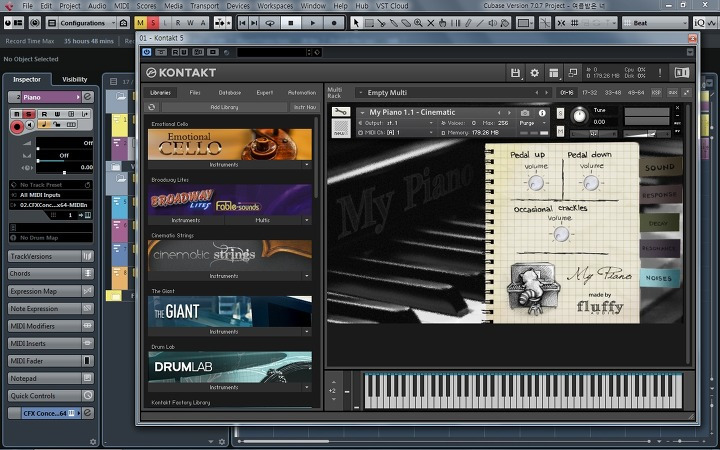Open Empty Multi preset dropdown arrow
Viewport: 720px width, 450px height.
coord(361,92)
